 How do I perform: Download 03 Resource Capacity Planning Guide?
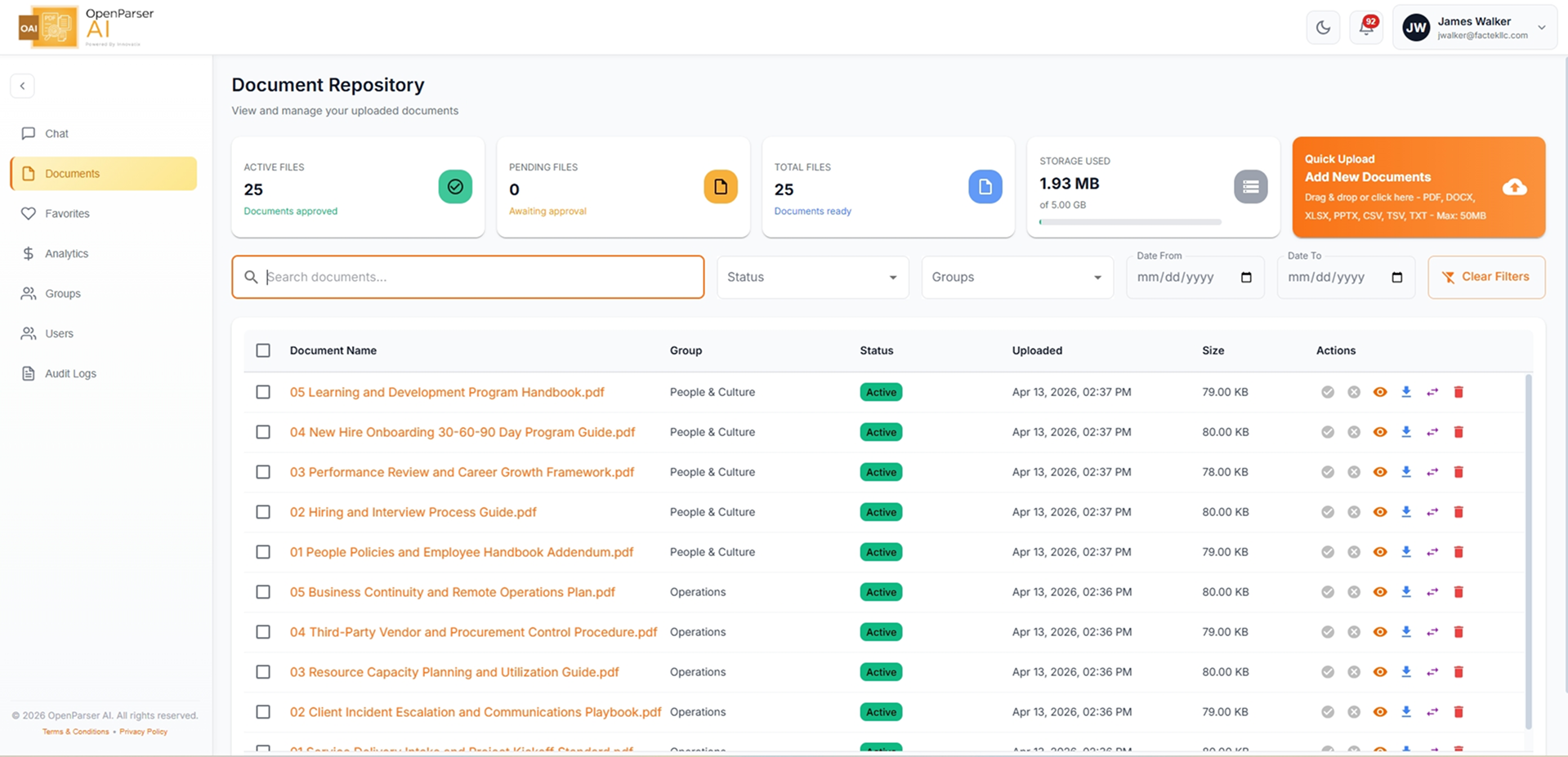click(x=1406, y=672)
